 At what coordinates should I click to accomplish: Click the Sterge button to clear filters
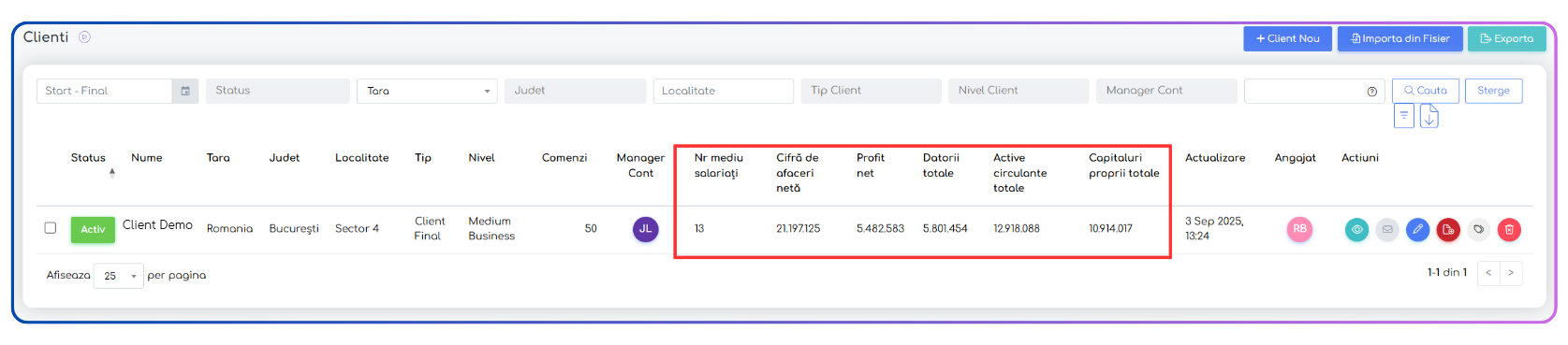[x=1493, y=91]
